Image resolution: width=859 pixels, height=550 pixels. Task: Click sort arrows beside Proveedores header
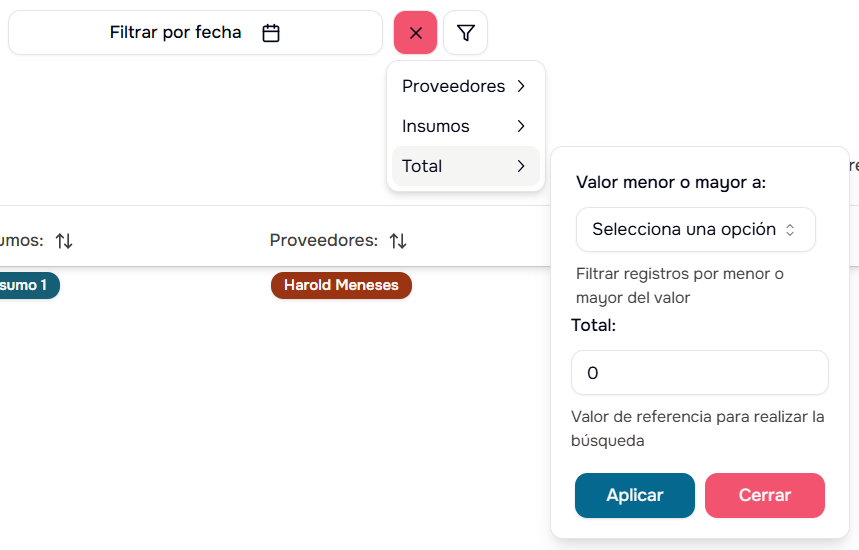pos(398,241)
